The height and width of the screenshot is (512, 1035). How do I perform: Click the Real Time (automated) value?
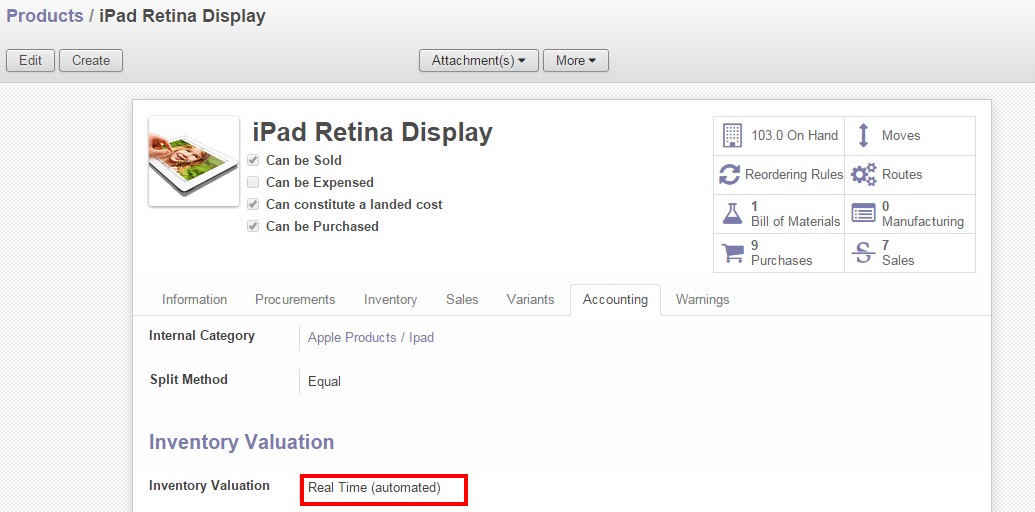(374, 488)
